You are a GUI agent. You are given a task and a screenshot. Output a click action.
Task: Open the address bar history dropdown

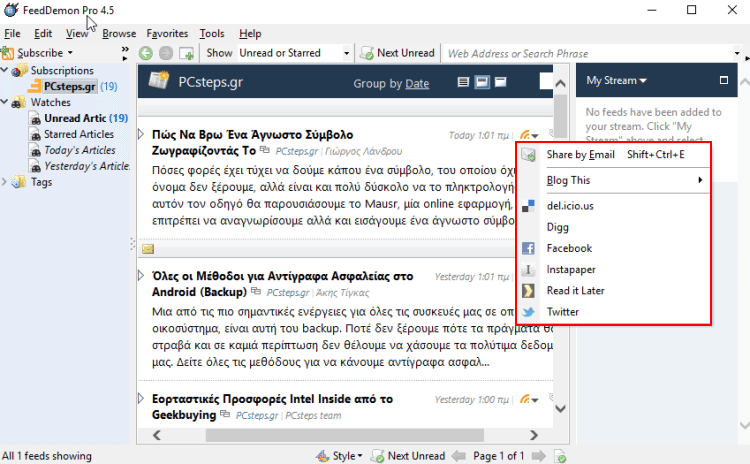737,54
